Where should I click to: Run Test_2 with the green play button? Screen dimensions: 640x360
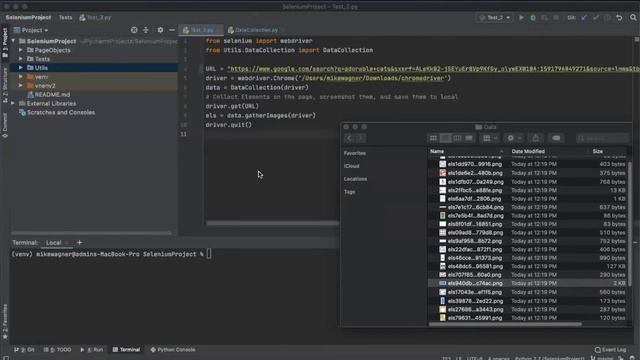pyautogui.click(x=521, y=18)
